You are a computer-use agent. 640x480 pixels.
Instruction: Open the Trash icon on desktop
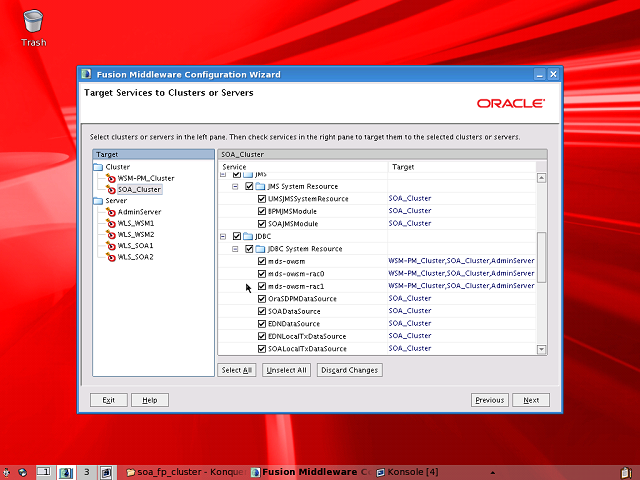(x=33, y=22)
